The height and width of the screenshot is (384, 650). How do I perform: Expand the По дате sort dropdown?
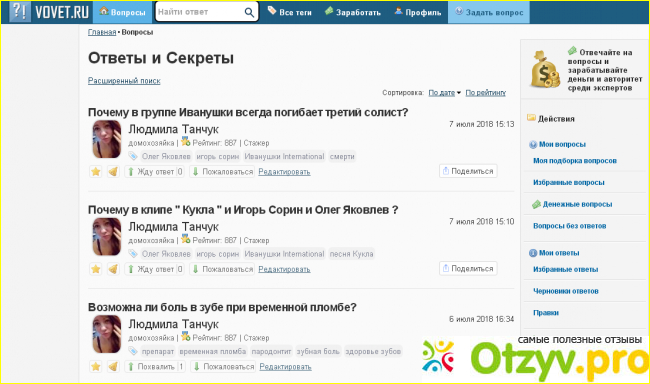click(444, 93)
